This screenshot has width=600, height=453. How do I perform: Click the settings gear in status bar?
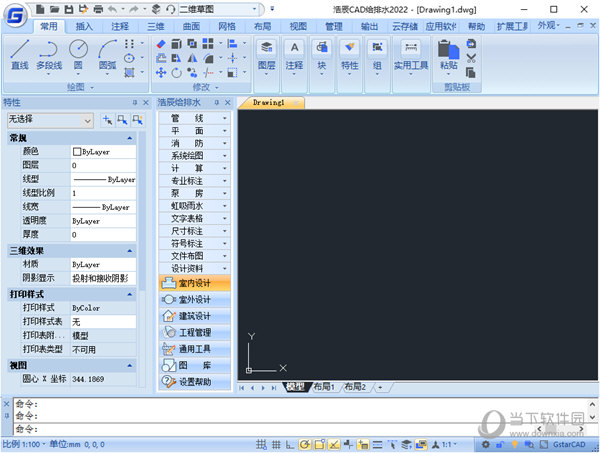pos(485,444)
